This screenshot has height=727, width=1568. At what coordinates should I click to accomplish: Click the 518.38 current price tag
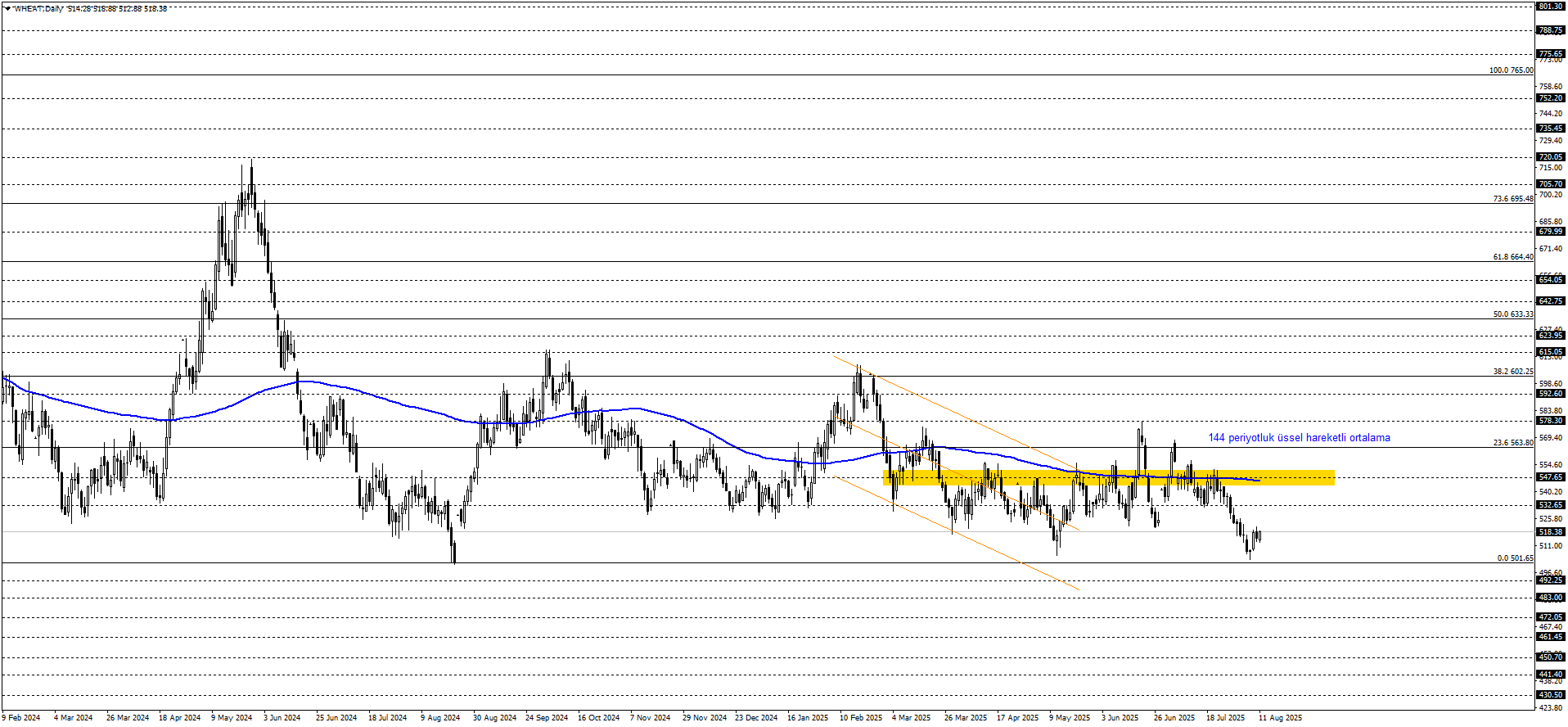1551,532
